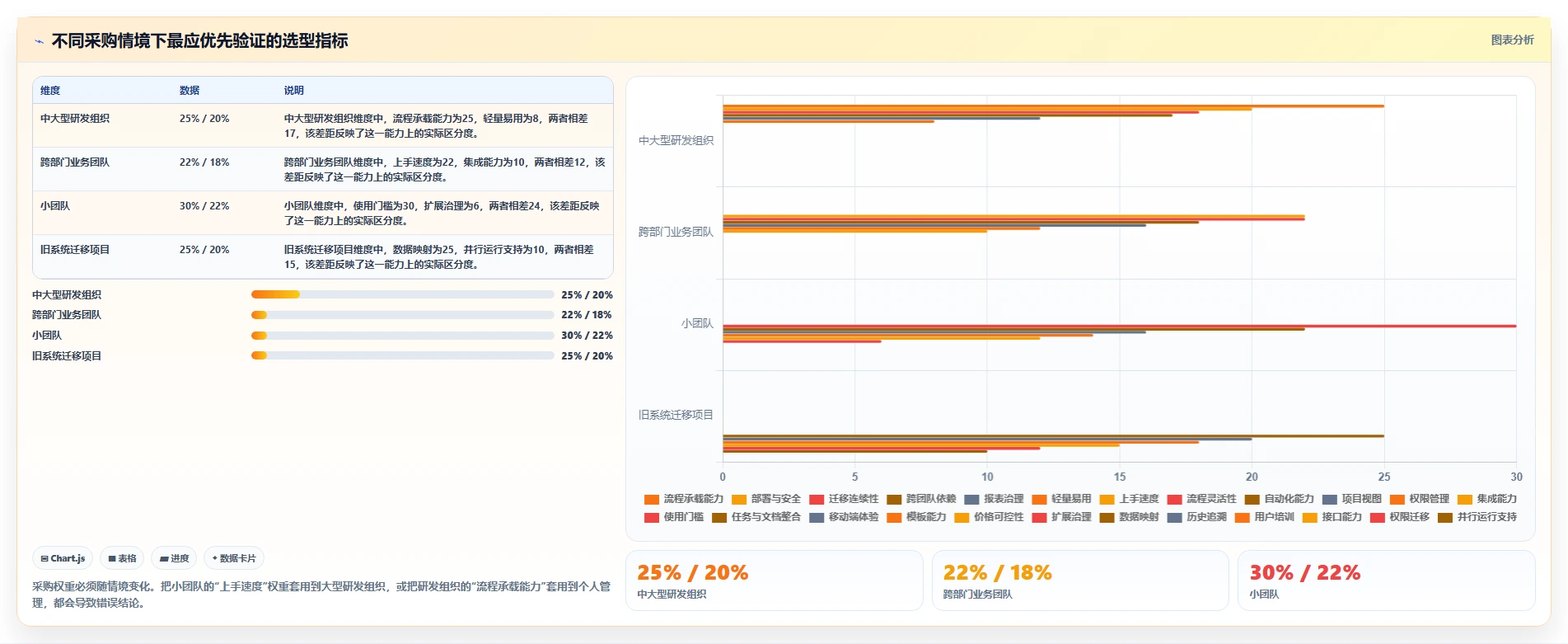Screen dimensions: 1568x644
Task: Open the 25% / 20% 中大型研发组织 data card
Action: point(774,581)
